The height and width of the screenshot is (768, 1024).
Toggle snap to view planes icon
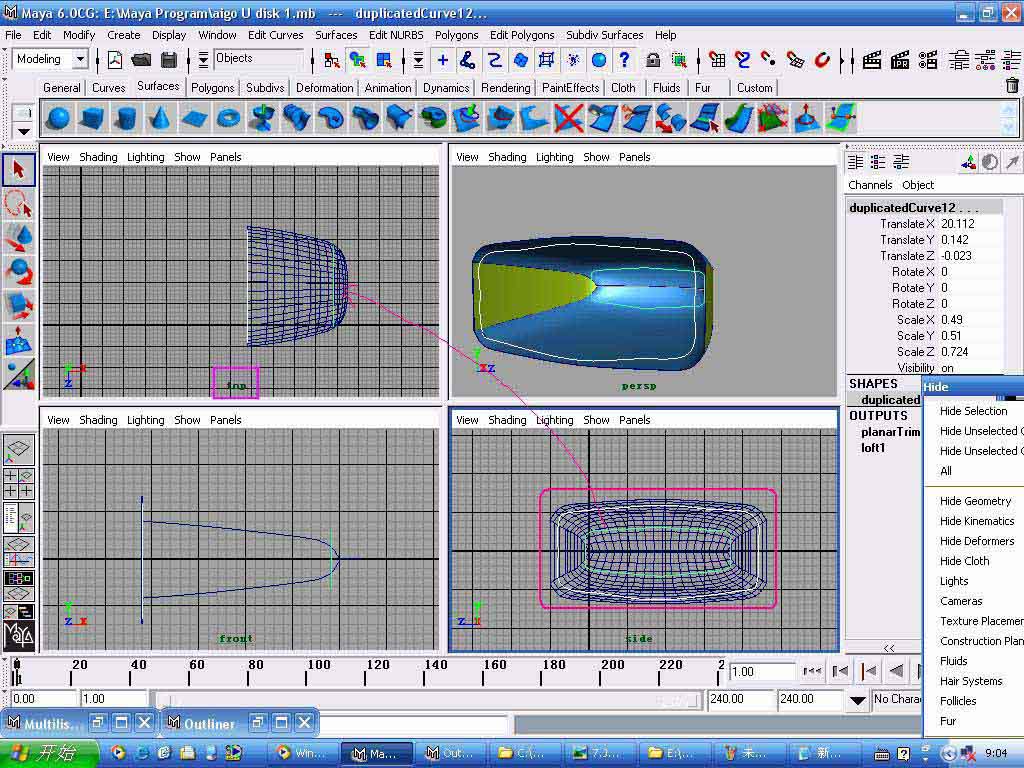(795, 60)
